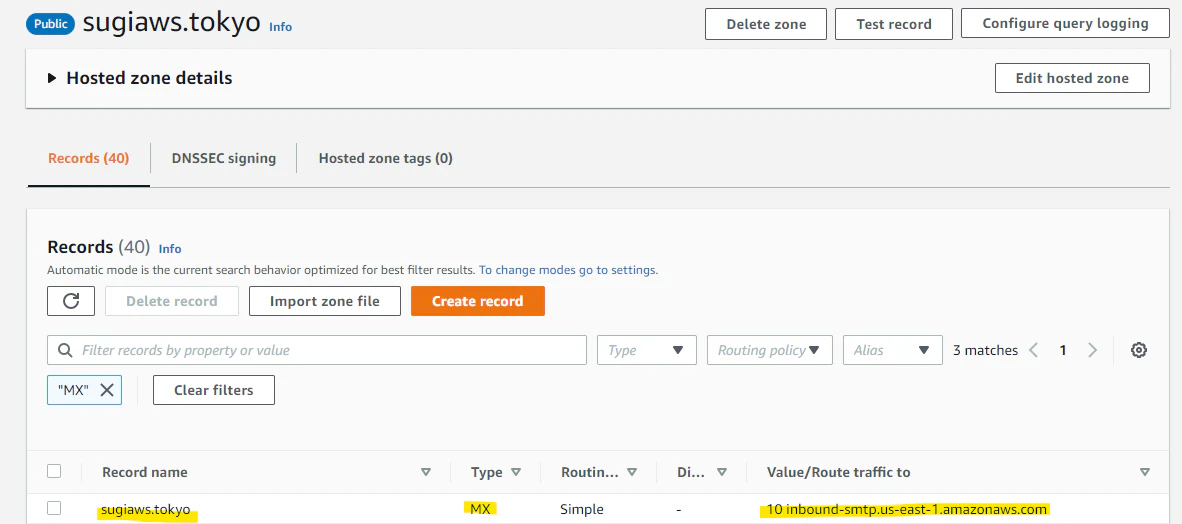The width and height of the screenshot is (1182, 524).
Task: Go to the next results page
Action: click(x=1092, y=350)
